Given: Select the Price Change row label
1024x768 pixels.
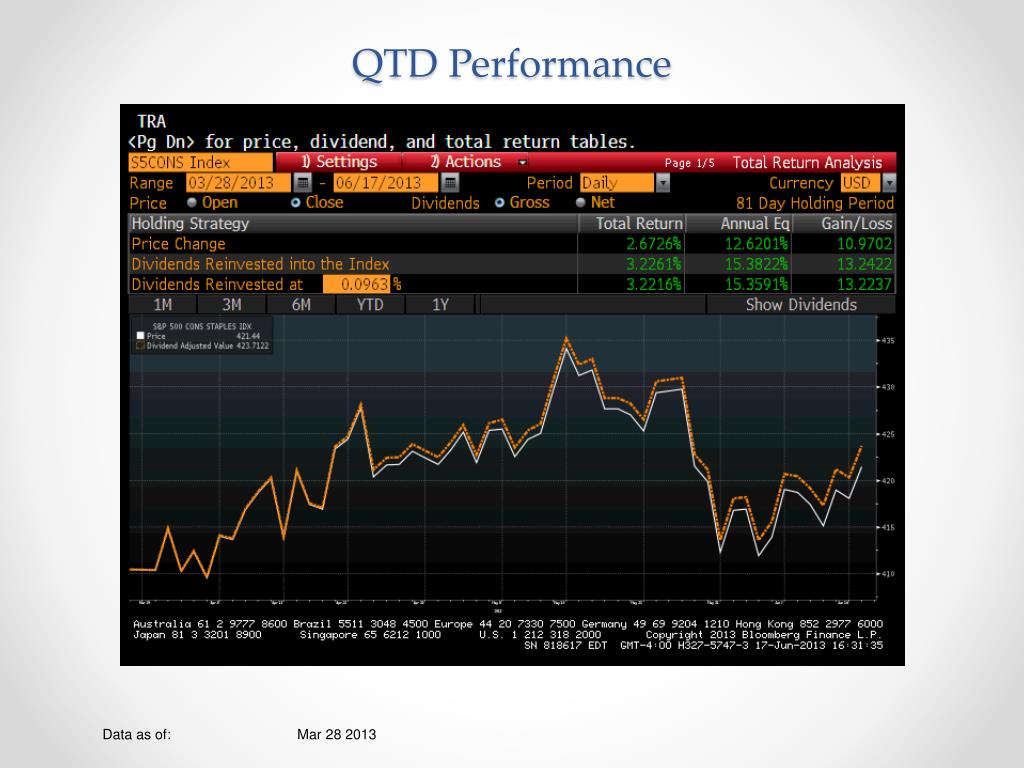Looking at the screenshot, I should [178, 244].
